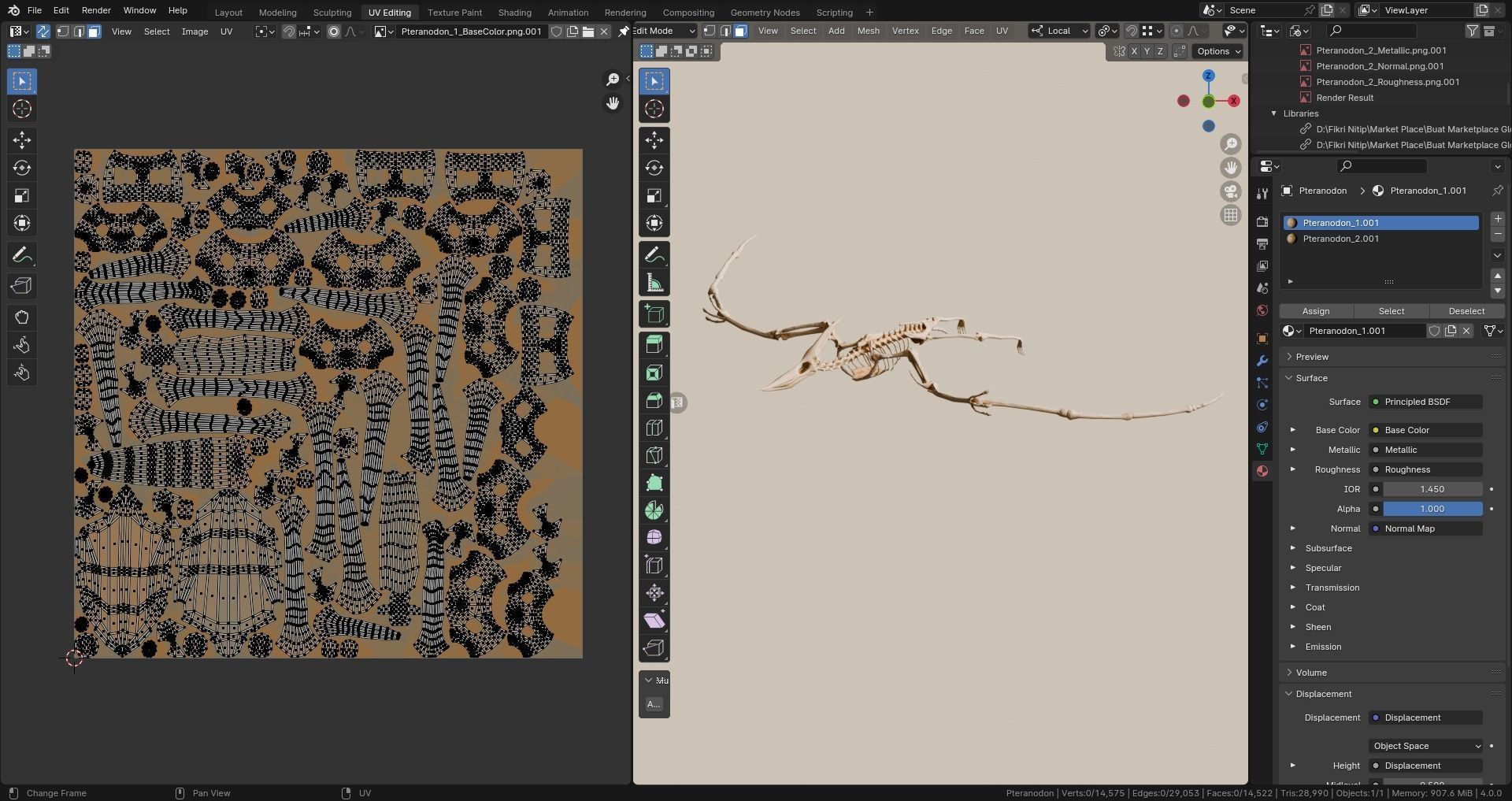Select the Knife tool
Image resolution: width=1512 pixels, height=801 pixels.
coord(654,455)
